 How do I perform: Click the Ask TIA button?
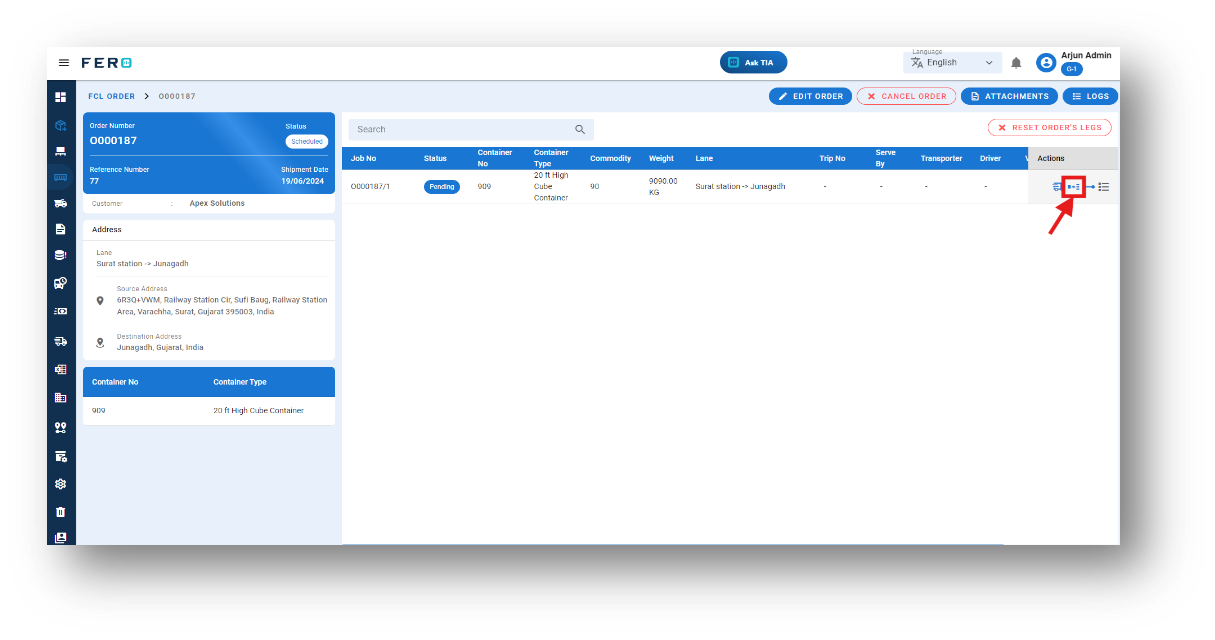[x=753, y=62]
